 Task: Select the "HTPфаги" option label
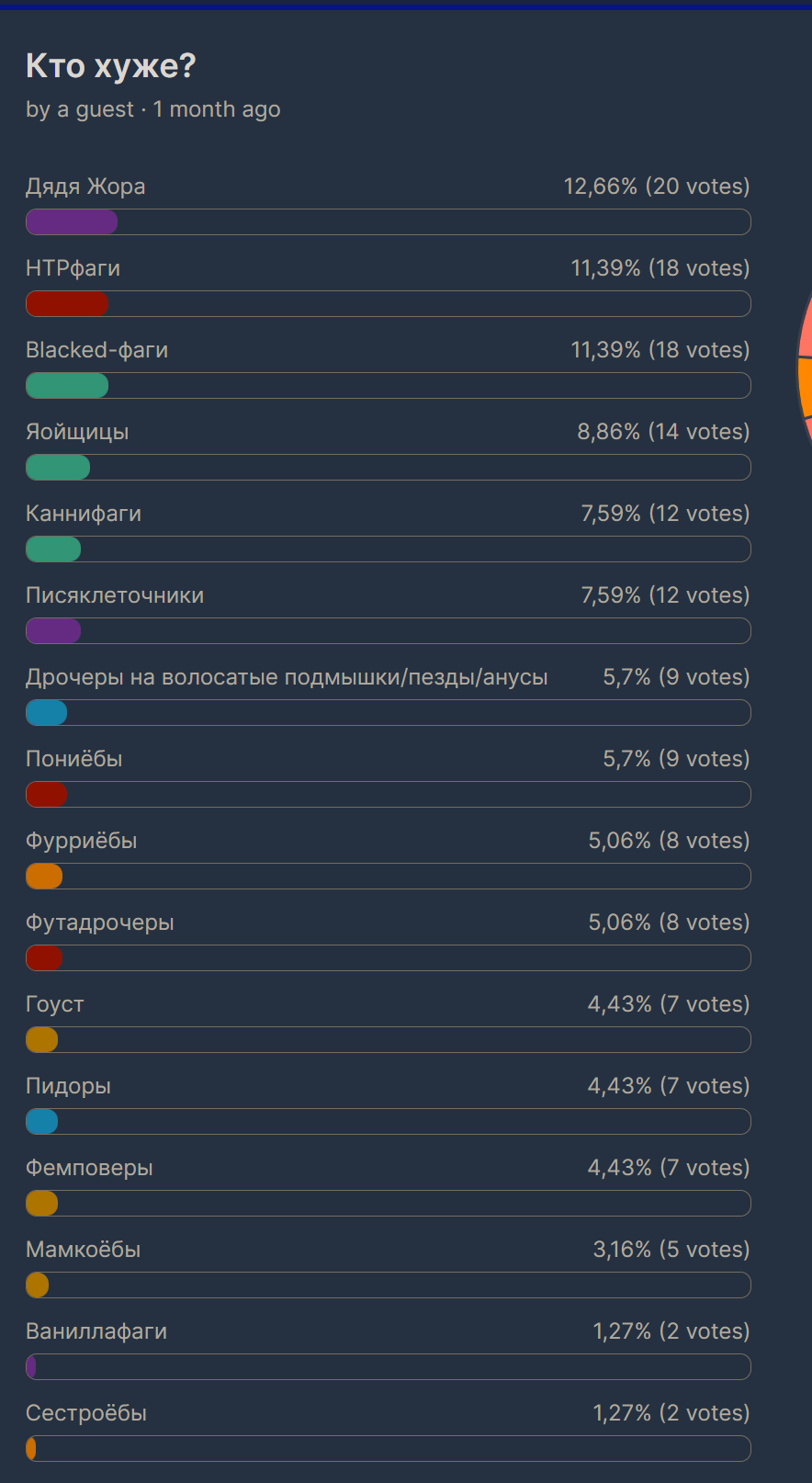(x=73, y=268)
